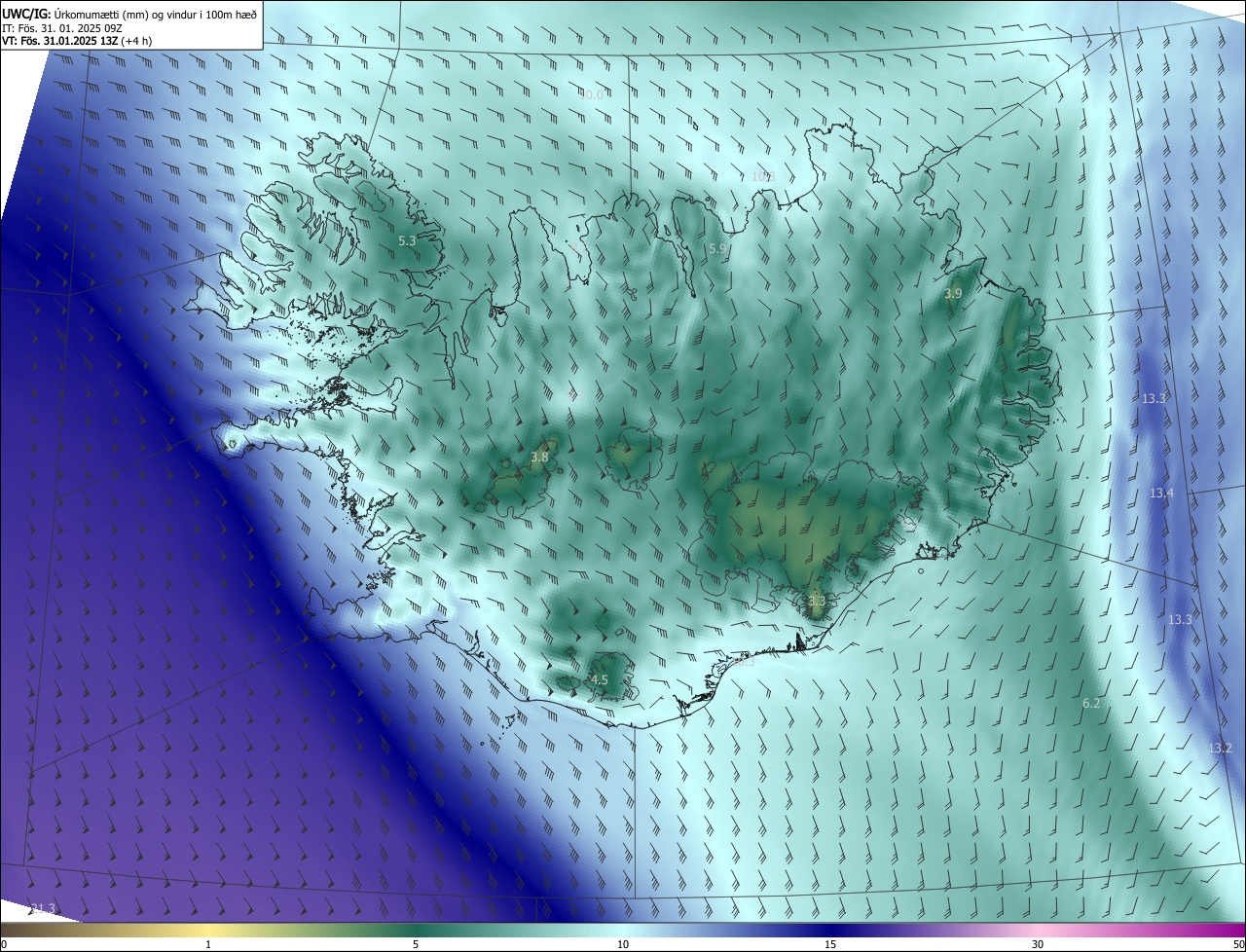Click the 3.8 value in west Iceland

pyautogui.click(x=539, y=457)
